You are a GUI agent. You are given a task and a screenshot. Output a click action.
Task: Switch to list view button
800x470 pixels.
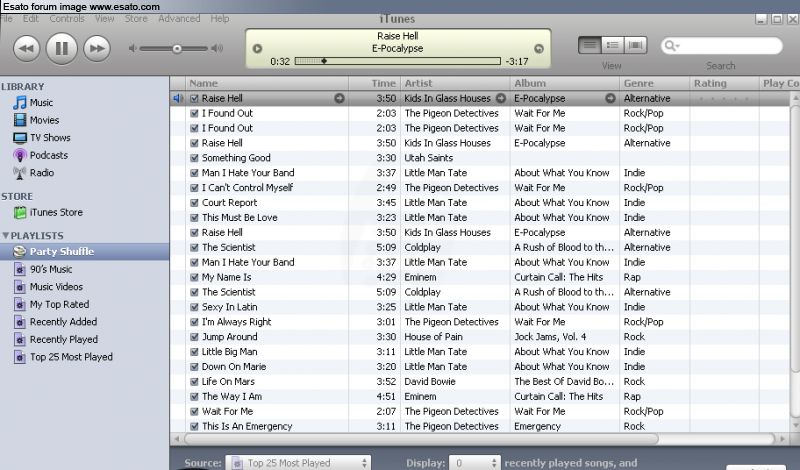[590, 45]
